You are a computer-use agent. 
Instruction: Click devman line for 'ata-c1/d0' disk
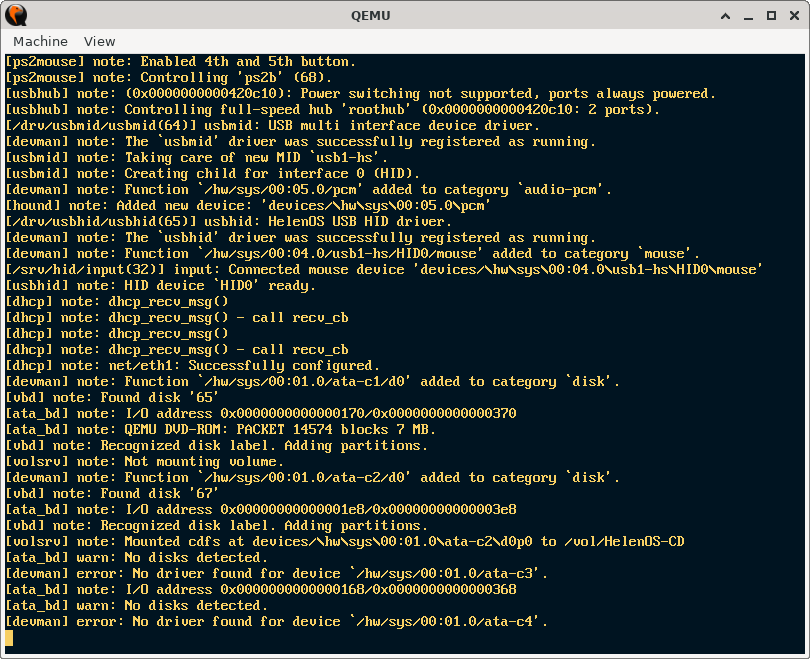[313, 382]
